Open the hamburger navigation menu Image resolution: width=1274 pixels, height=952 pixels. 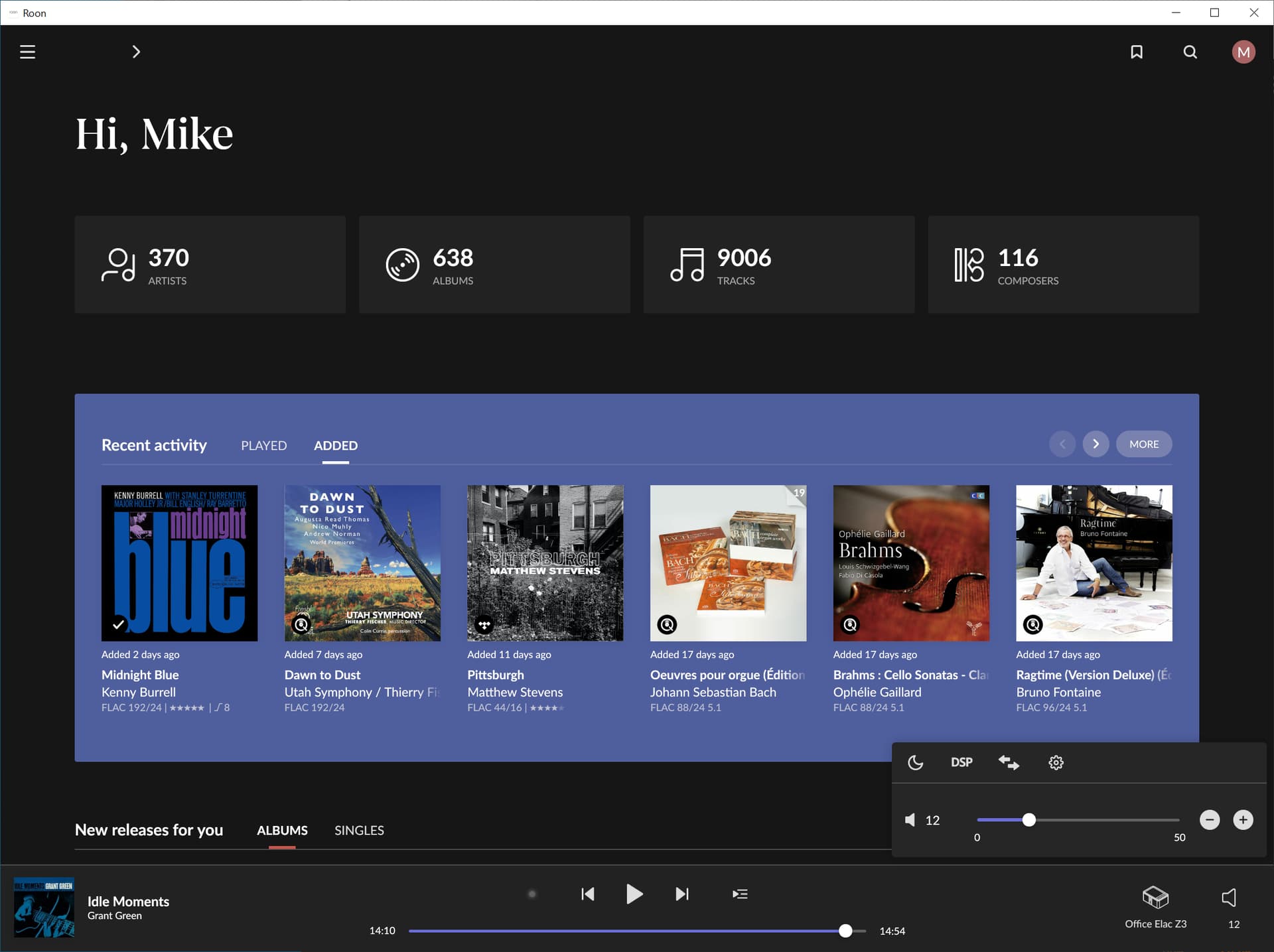click(27, 52)
